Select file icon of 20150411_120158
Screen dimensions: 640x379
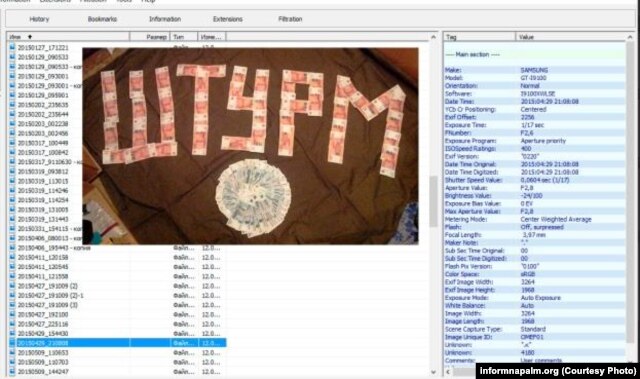pos(12,257)
